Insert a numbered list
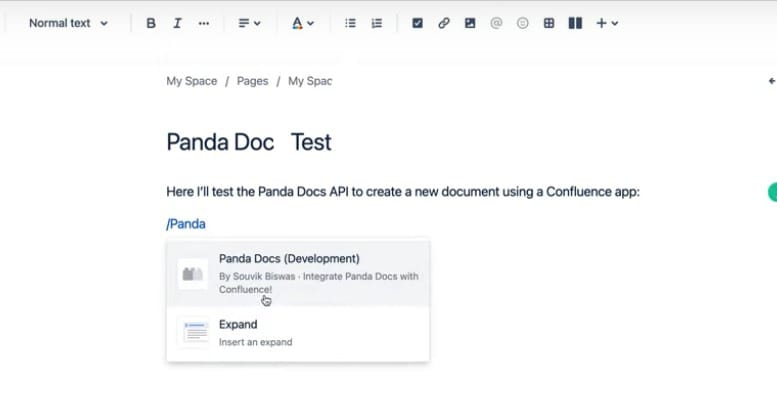Viewport: 777px width, 400px height. (x=377, y=23)
